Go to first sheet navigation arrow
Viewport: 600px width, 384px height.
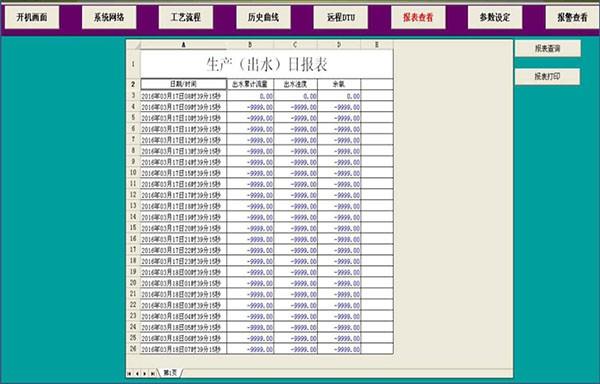click(129, 373)
